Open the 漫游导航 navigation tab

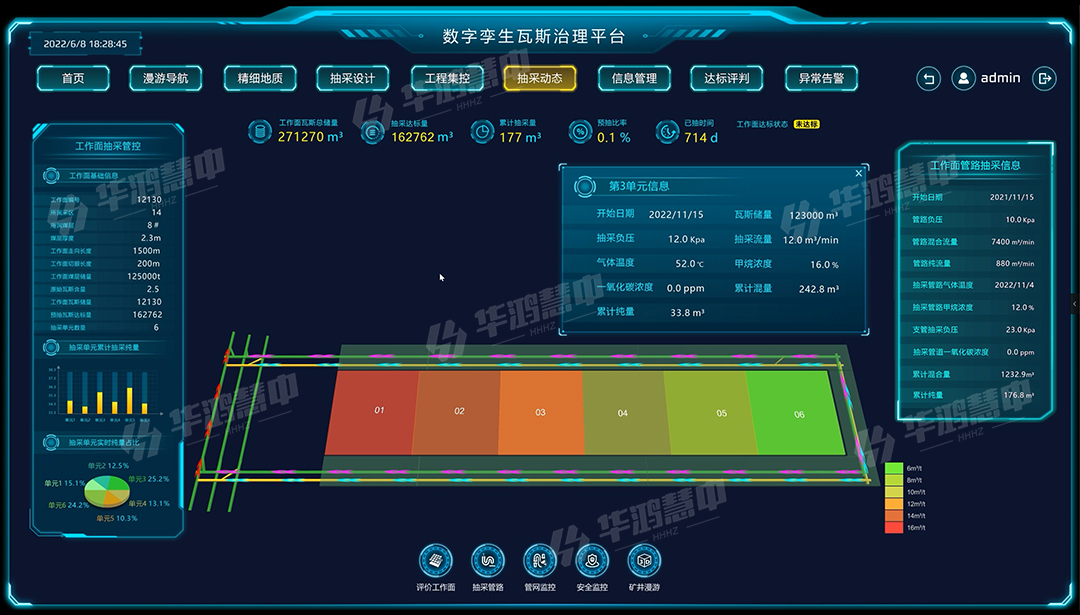[166, 78]
